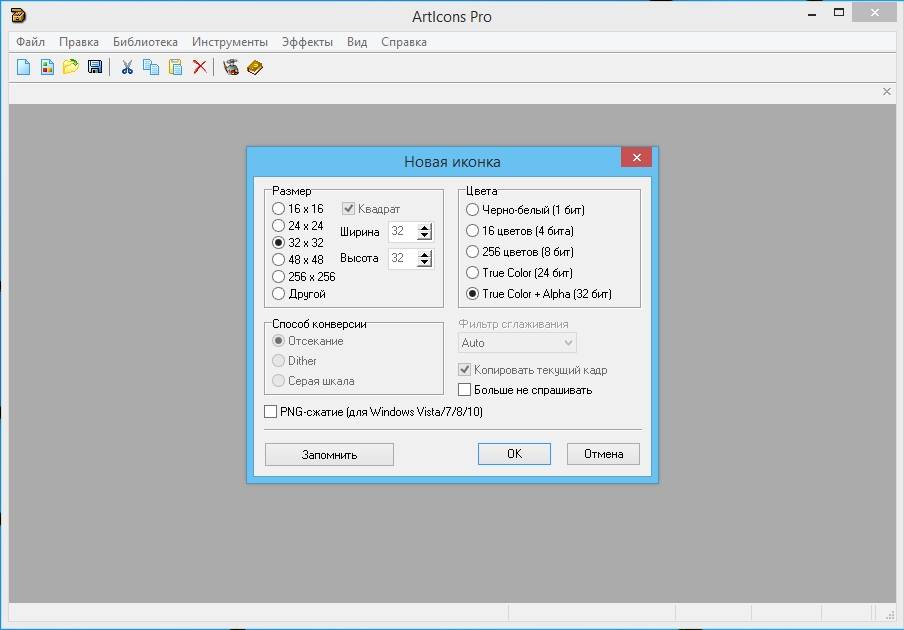Click the red X Delete icon

tap(199, 67)
